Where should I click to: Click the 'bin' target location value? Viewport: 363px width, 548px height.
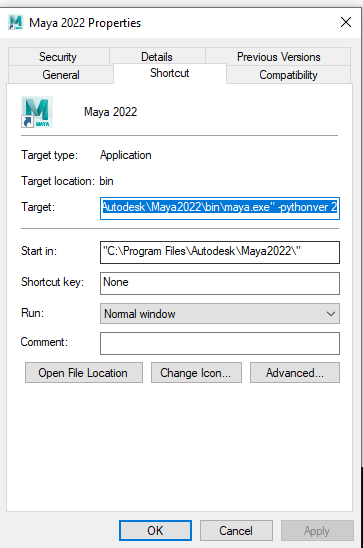point(107,181)
